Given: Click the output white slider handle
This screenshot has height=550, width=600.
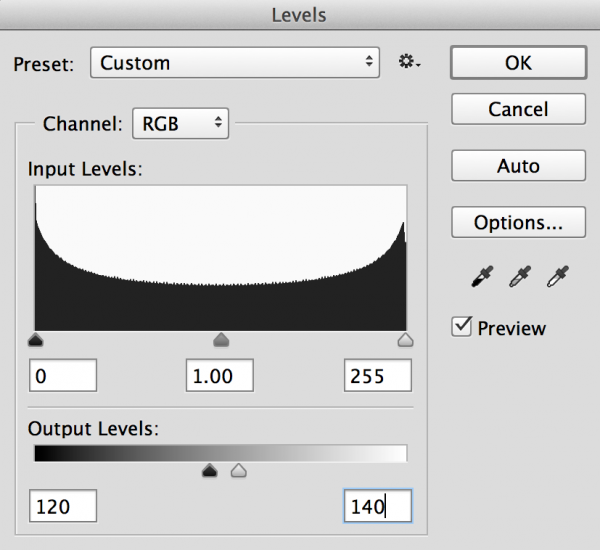Looking at the screenshot, I should point(238,470).
